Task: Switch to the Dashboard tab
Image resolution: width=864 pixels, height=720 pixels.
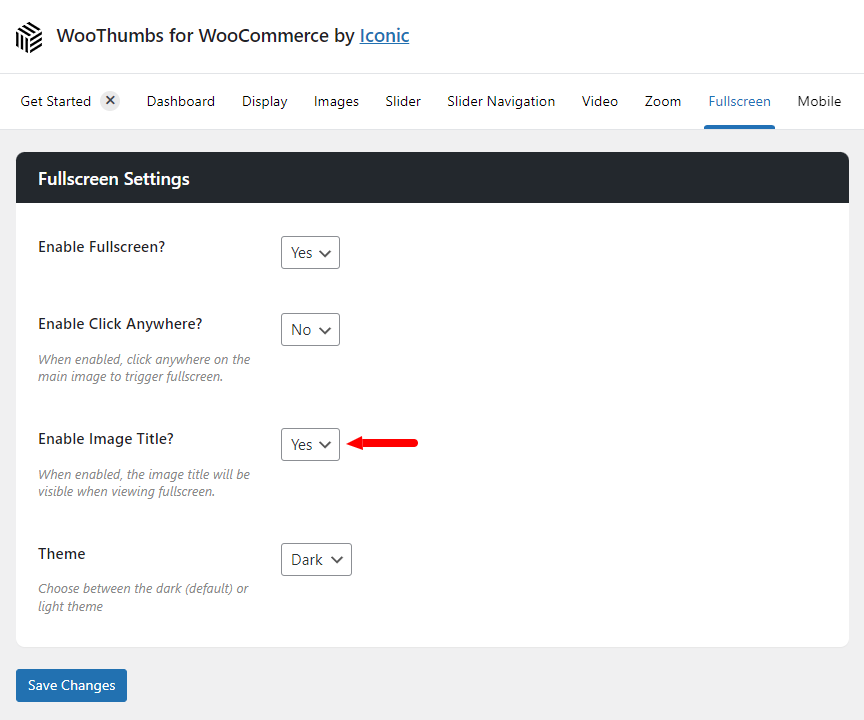Action: click(181, 101)
